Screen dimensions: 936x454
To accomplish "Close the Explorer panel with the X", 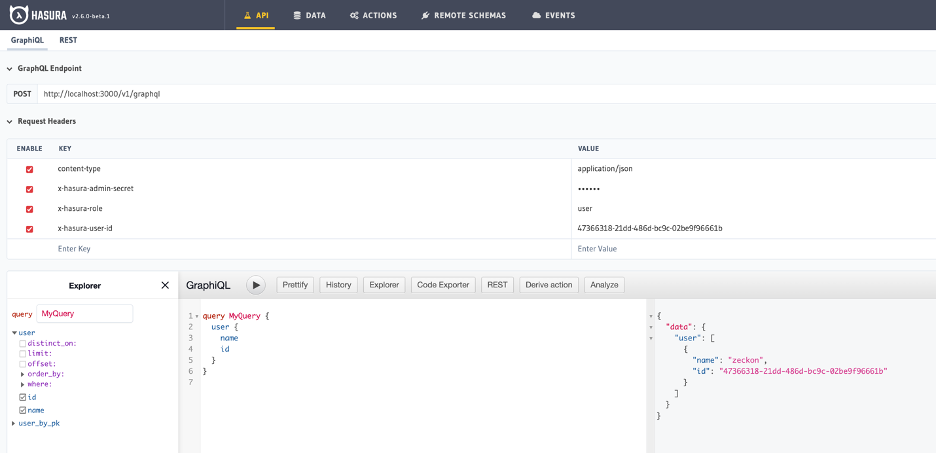I will tap(165, 285).
